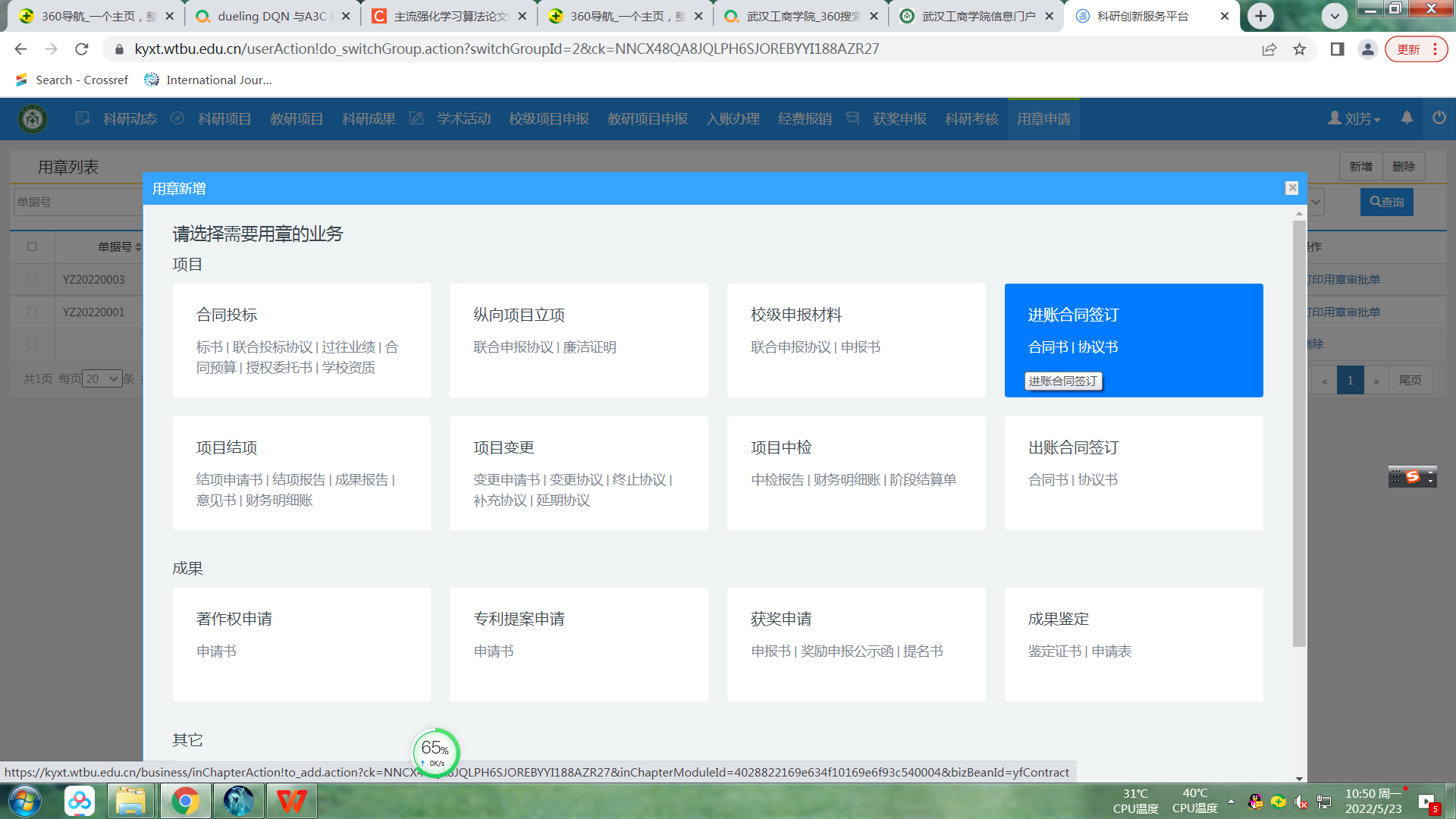
Task: Open the browser tab search chevron
Action: [1334, 16]
